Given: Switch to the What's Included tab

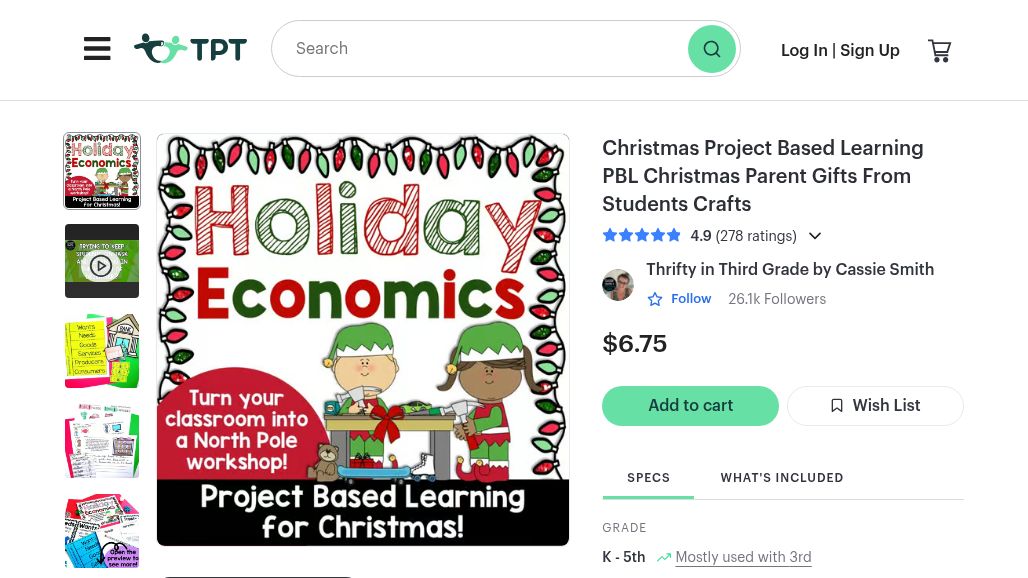Looking at the screenshot, I should [782, 478].
